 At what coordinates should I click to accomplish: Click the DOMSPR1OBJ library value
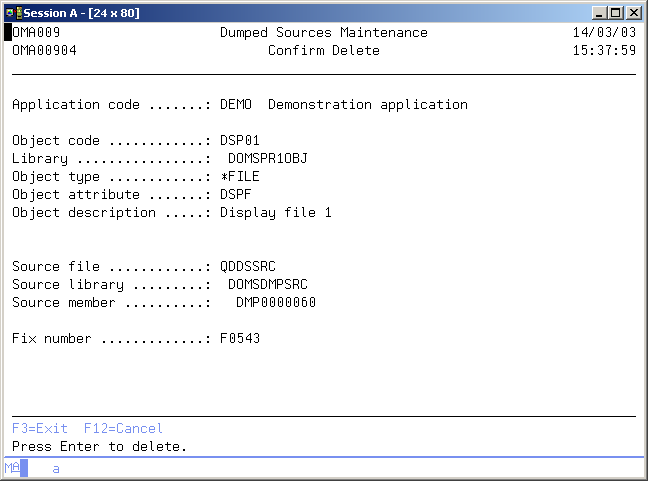(268, 158)
